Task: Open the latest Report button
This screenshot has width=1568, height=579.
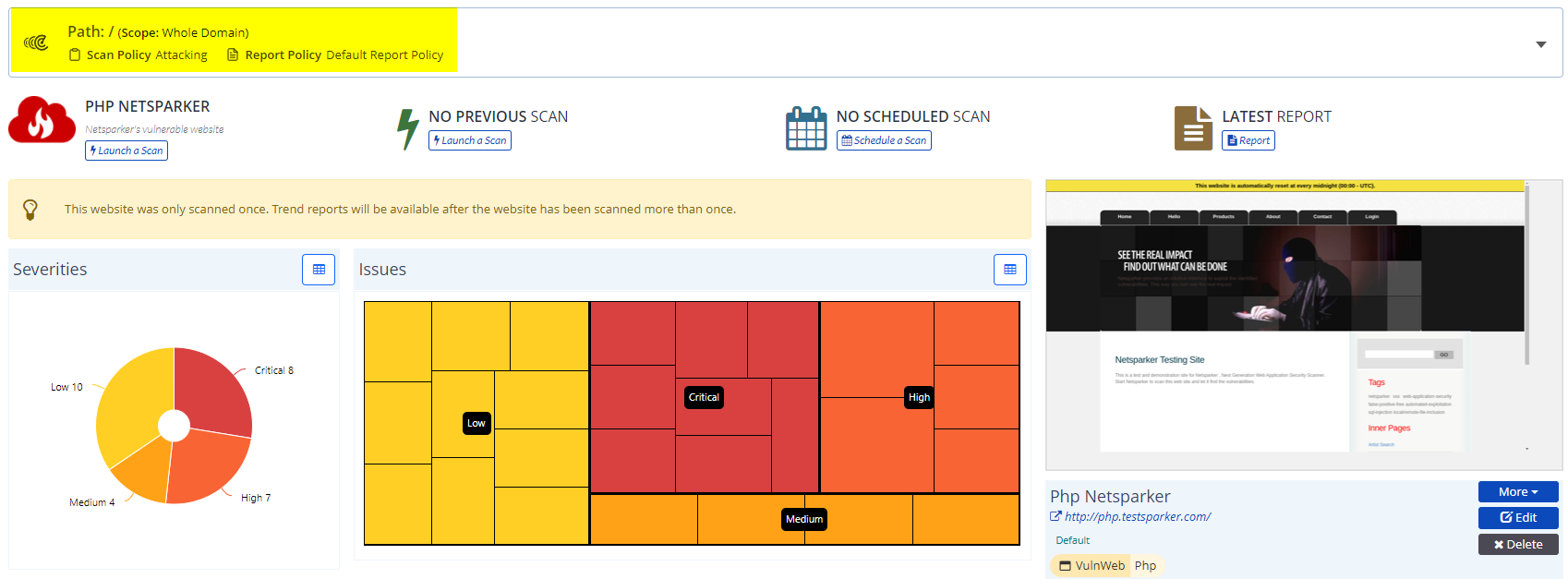Action: click(1248, 140)
